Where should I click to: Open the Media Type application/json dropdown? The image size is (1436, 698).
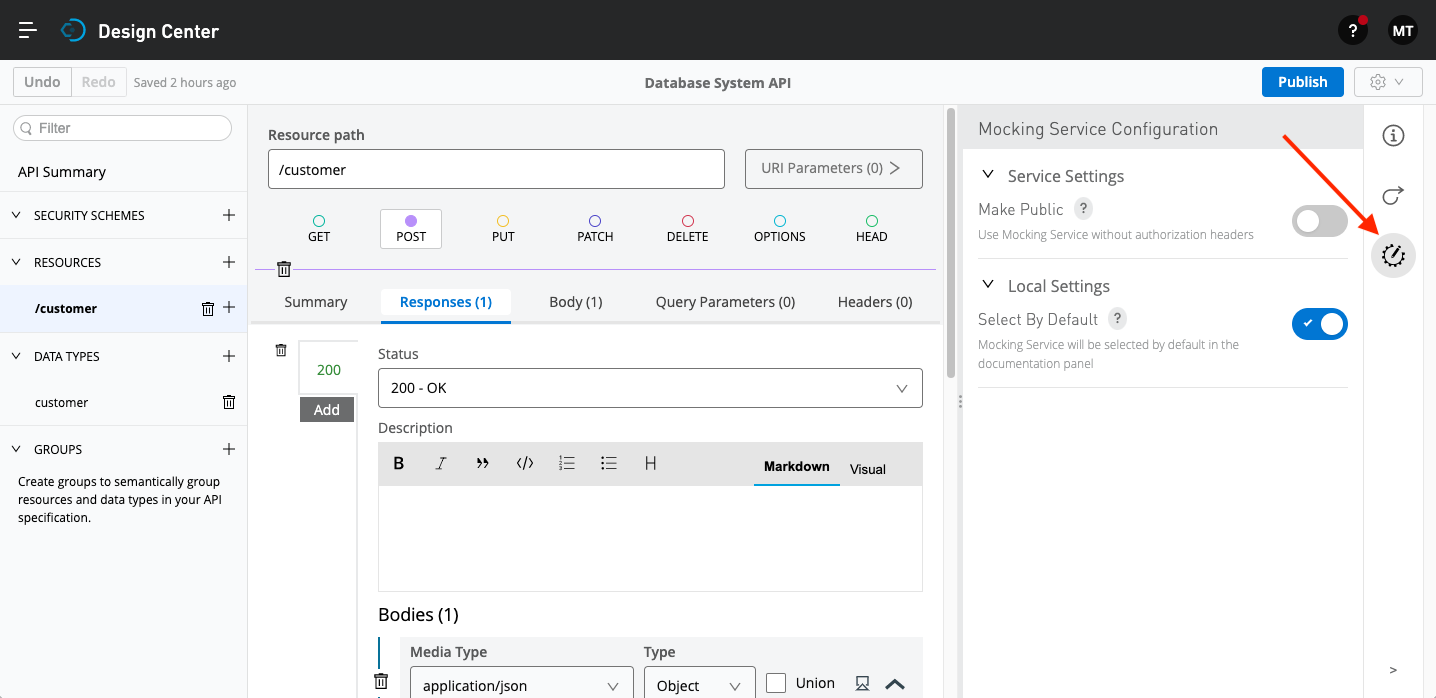pyautogui.click(x=521, y=686)
